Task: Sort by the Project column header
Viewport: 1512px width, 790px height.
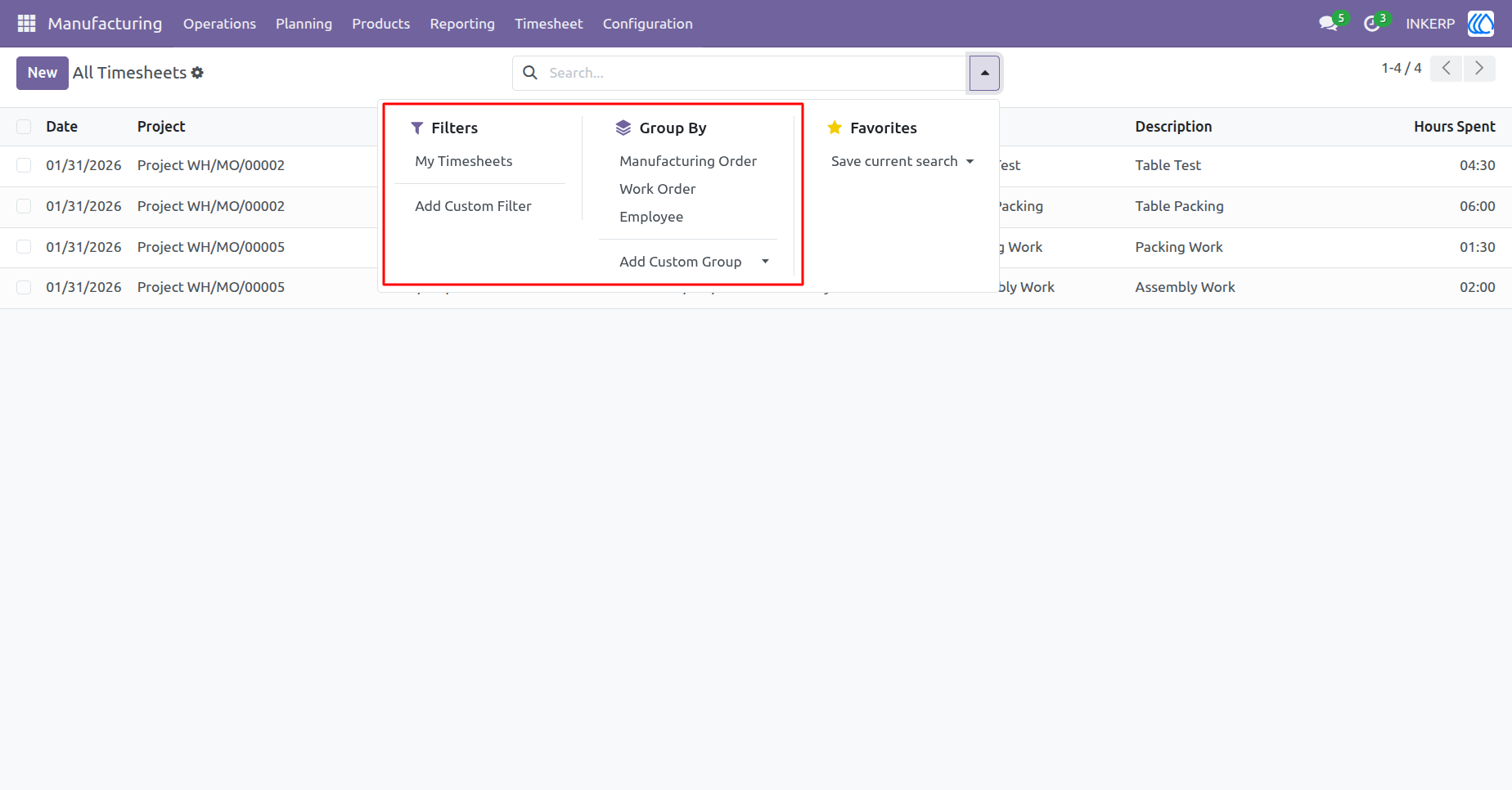Action: (161, 127)
